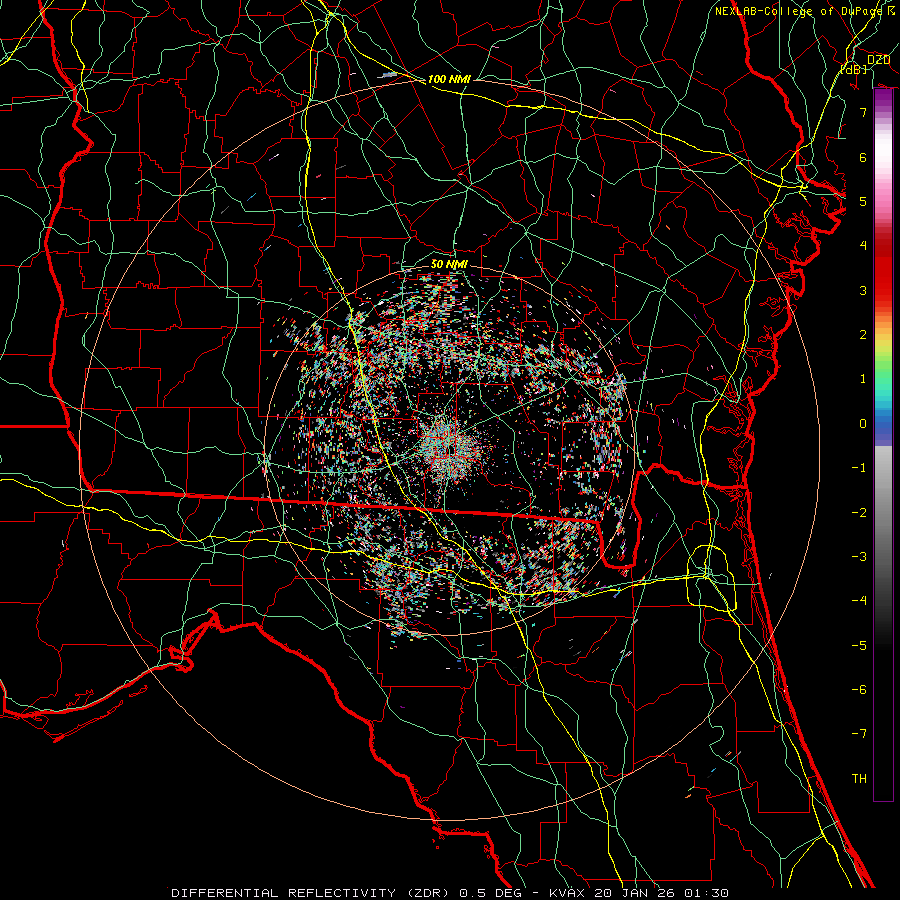
Task: Click the "50 NMI" range ring label
Action: [x=449, y=264]
